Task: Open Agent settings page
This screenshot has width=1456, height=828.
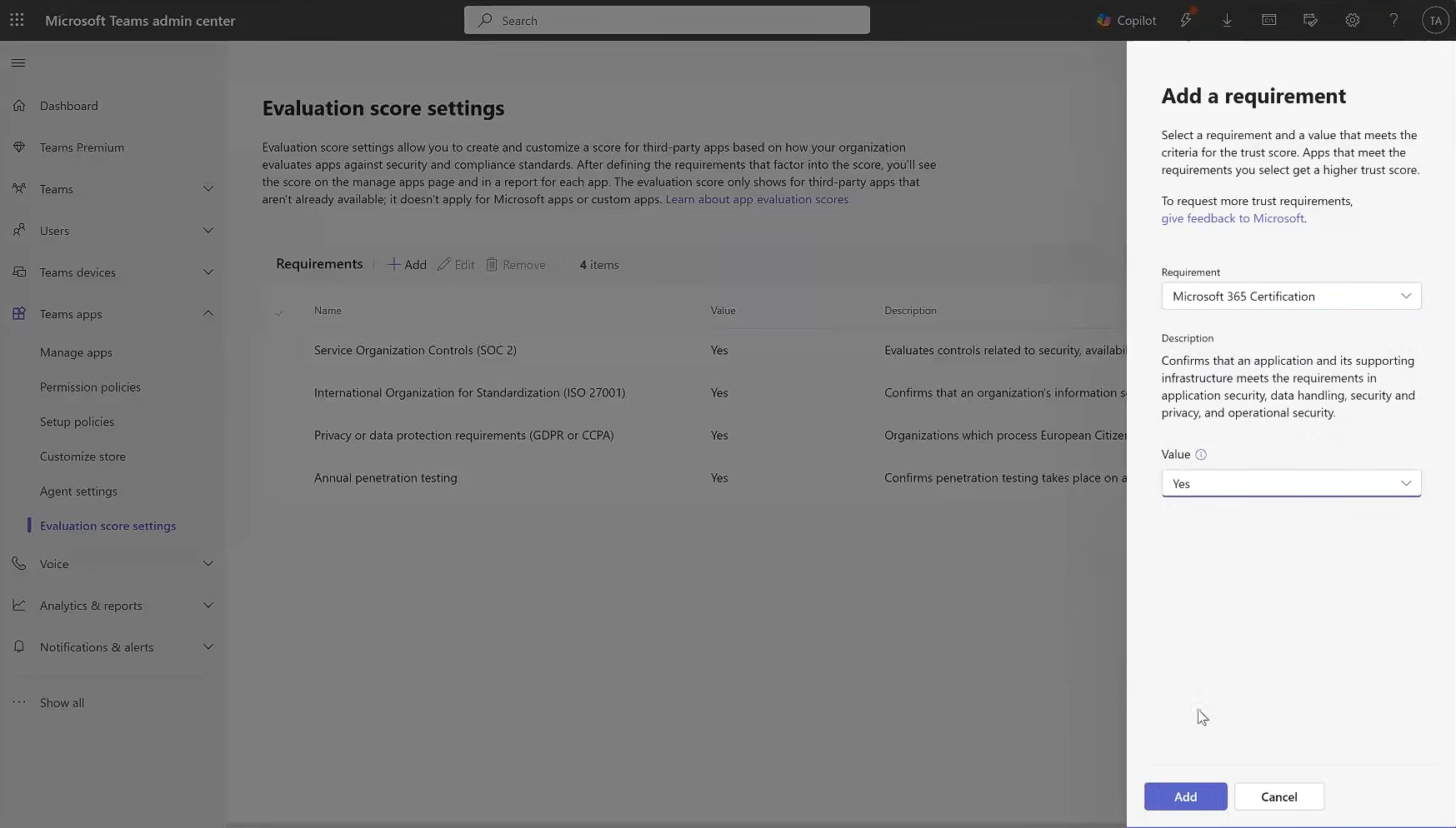Action: 78,491
